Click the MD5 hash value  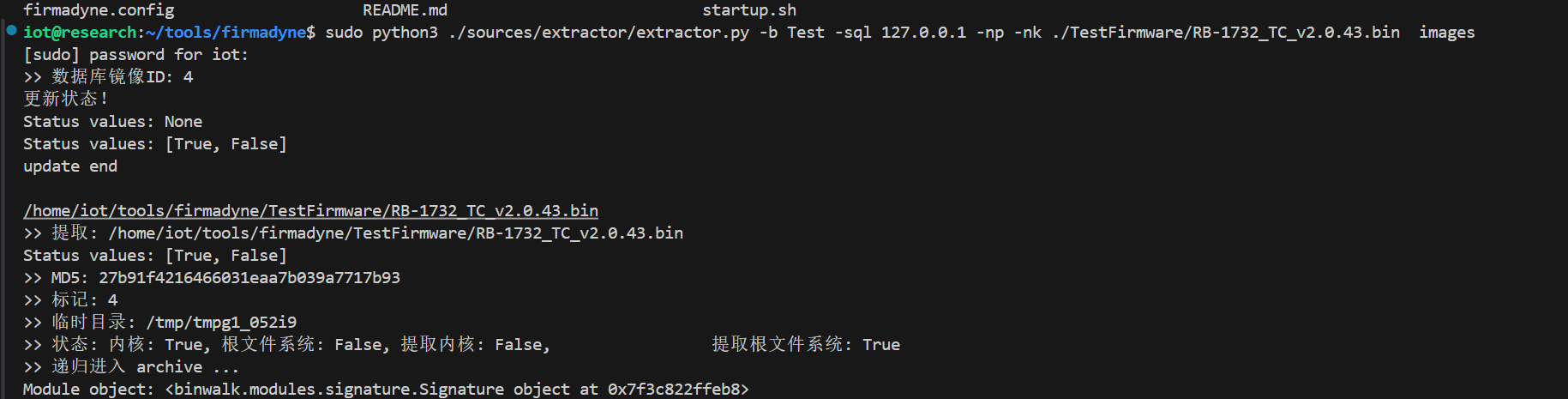249,278
